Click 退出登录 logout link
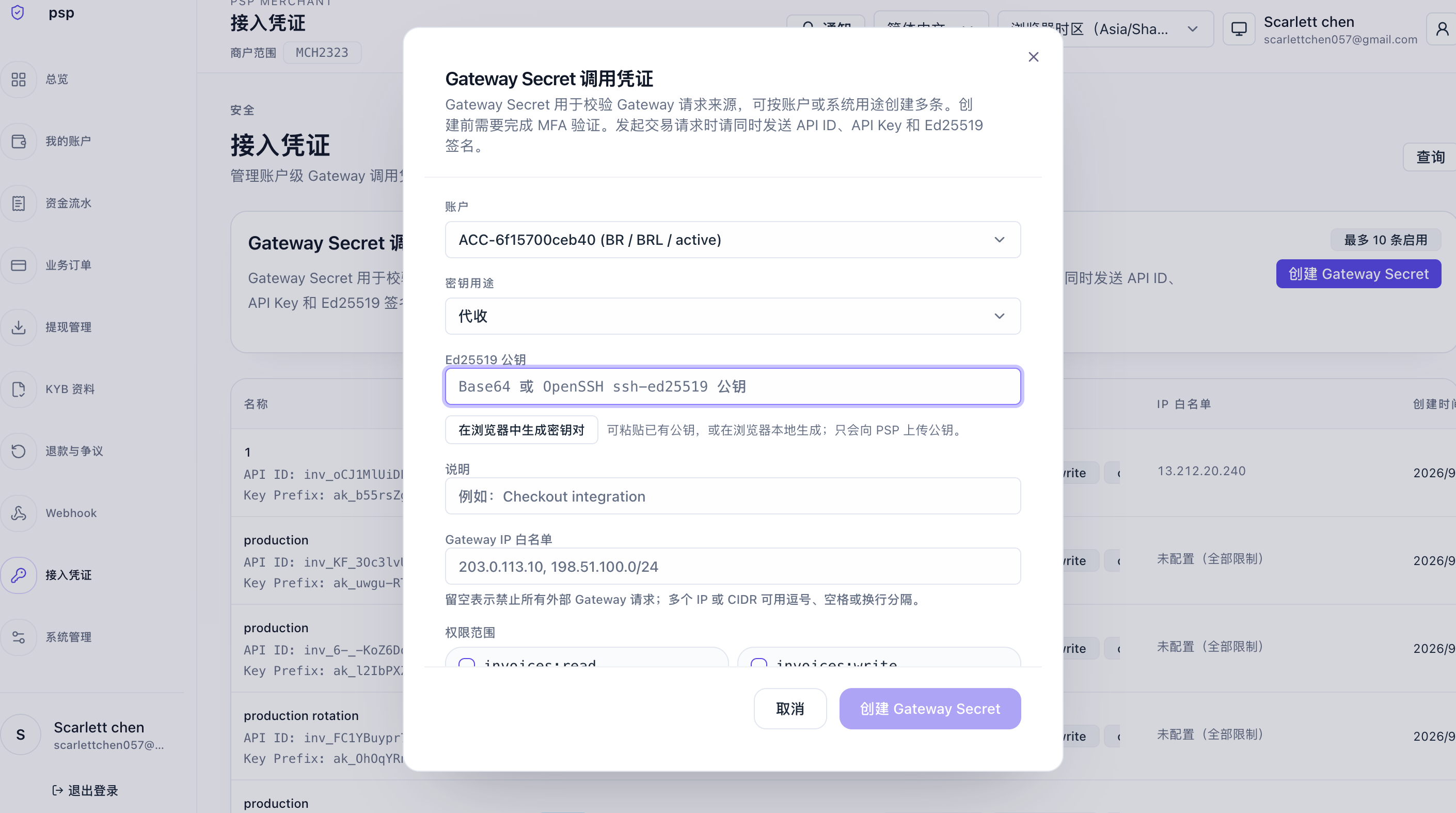 [85, 790]
